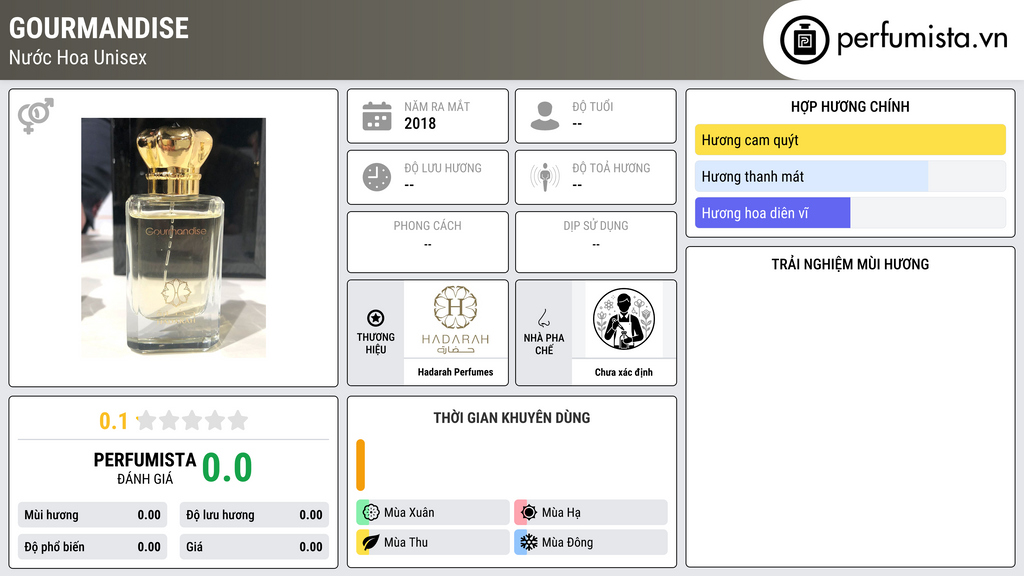Open the Chưa xác định perfumer link
The width and height of the screenshot is (1024, 576).
coord(624,372)
